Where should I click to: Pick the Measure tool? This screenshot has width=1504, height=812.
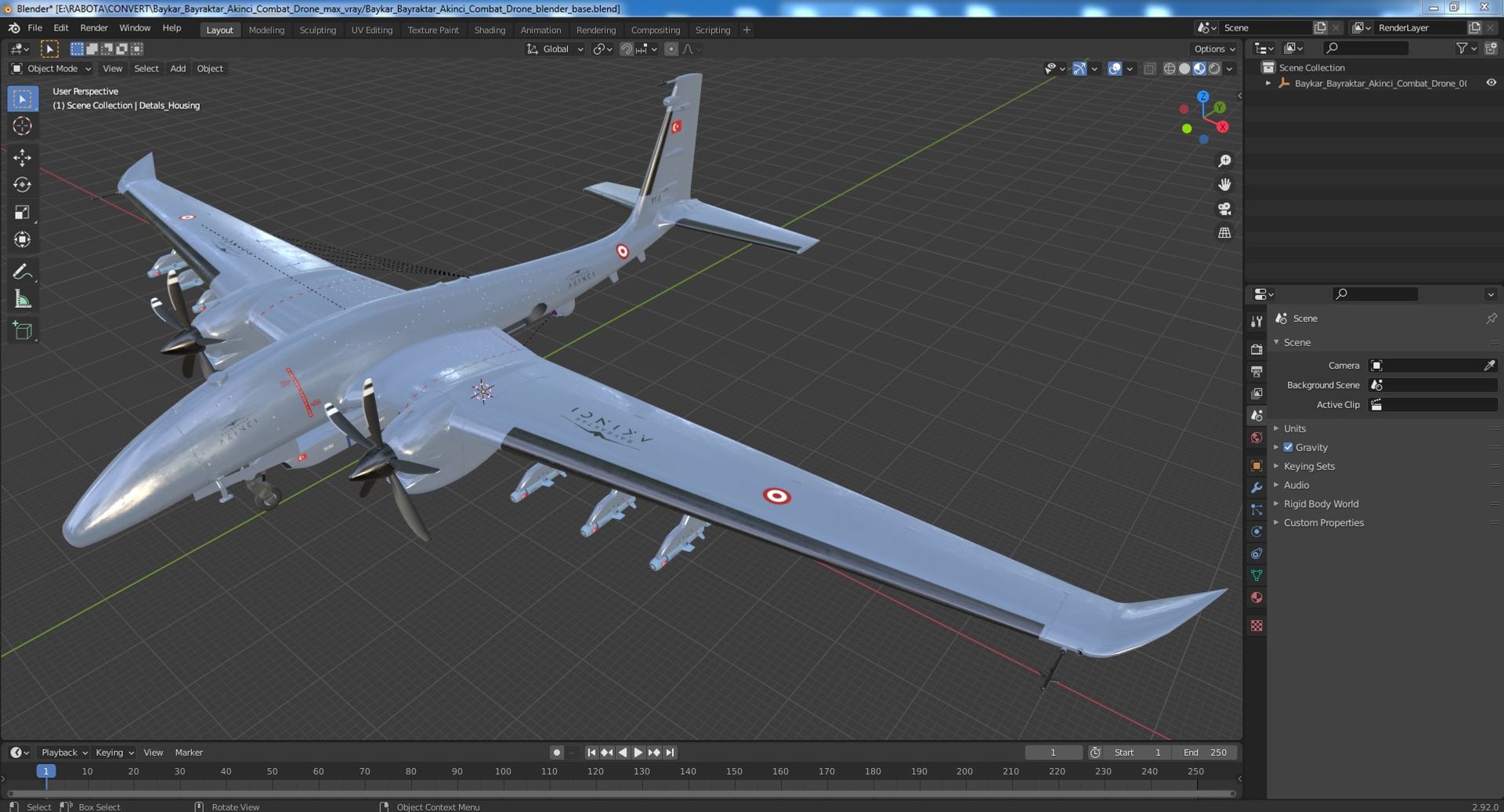click(22, 299)
